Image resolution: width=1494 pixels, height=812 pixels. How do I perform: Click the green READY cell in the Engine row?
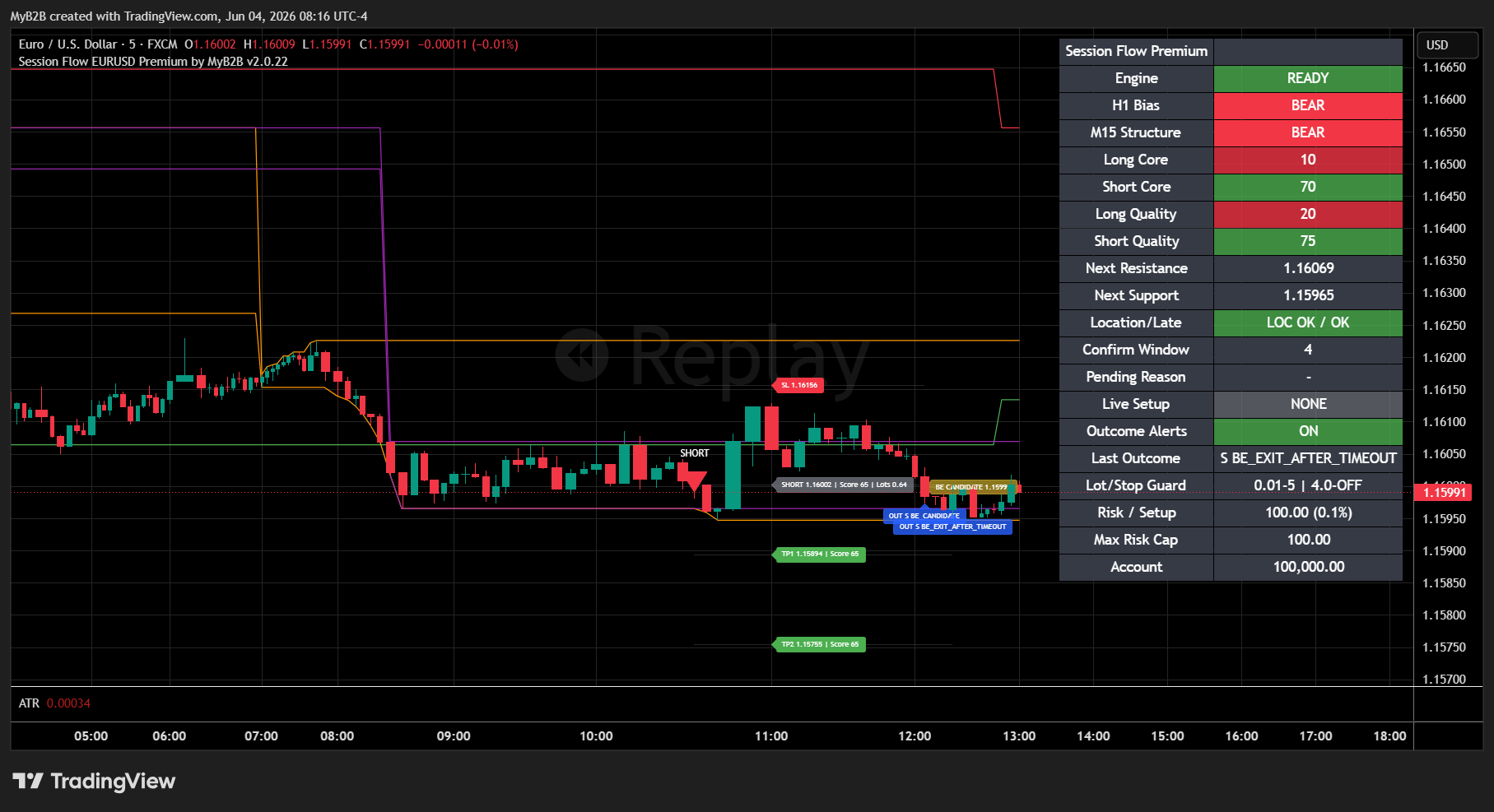click(x=1308, y=78)
